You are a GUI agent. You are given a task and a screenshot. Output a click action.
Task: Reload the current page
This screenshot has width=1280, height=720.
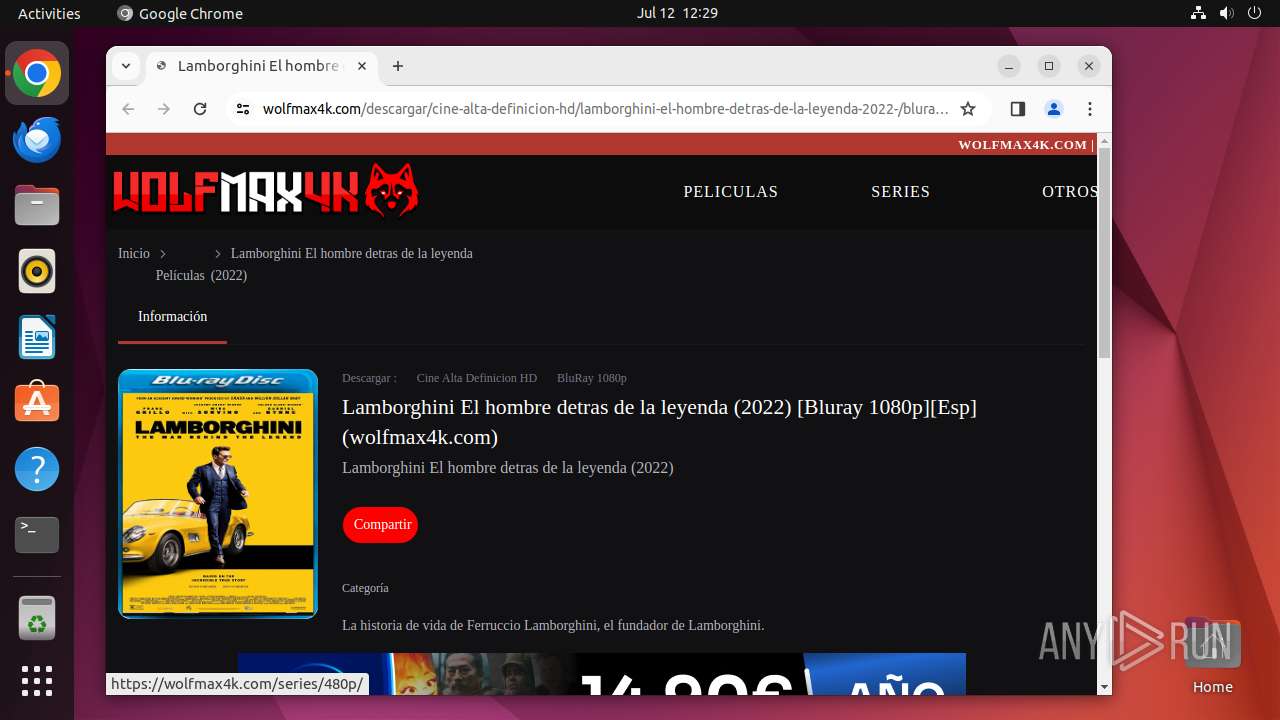click(200, 109)
